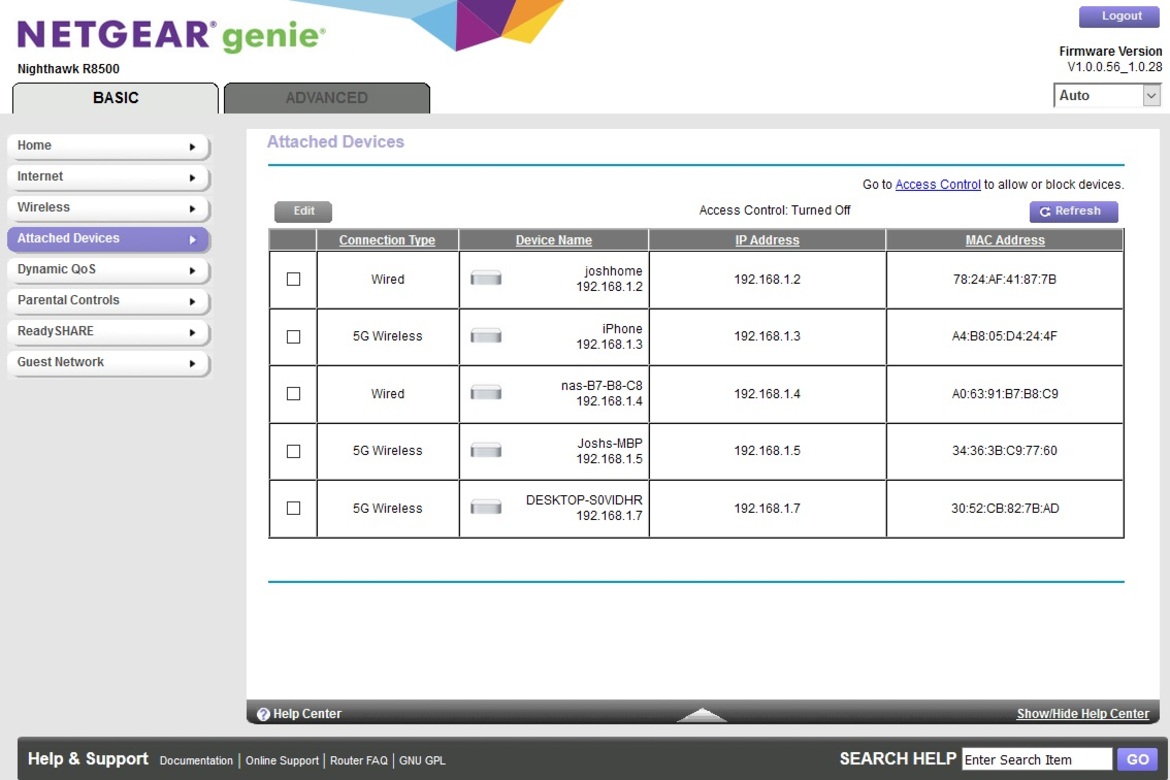Open the Router FAQ link
Image resolution: width=1170 pixels, height=780 pixels.
[359, 761]
